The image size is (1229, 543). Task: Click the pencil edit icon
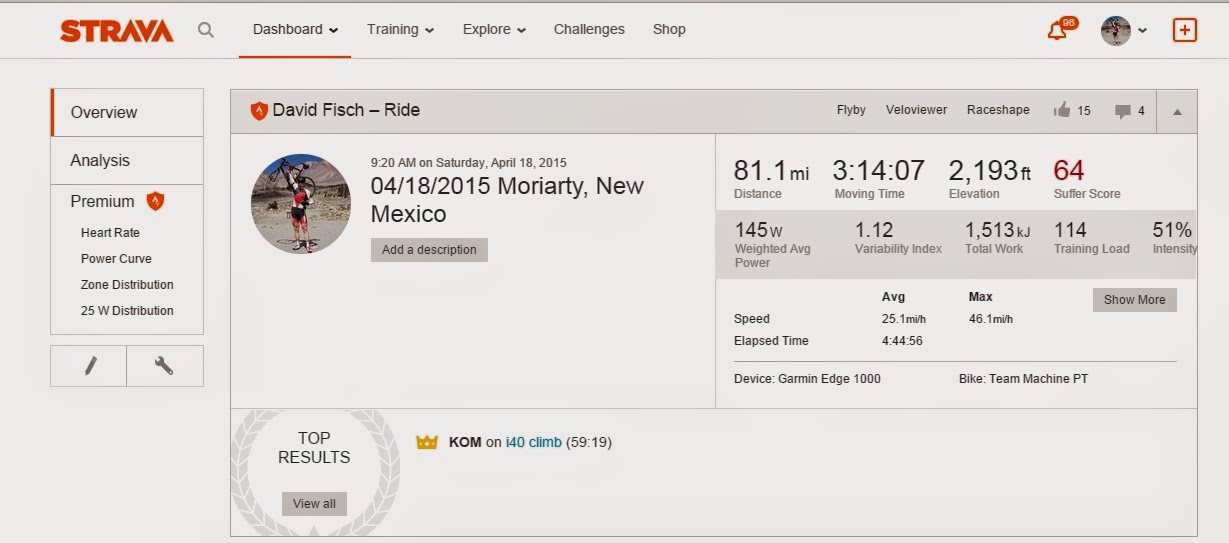click(90, 366)
